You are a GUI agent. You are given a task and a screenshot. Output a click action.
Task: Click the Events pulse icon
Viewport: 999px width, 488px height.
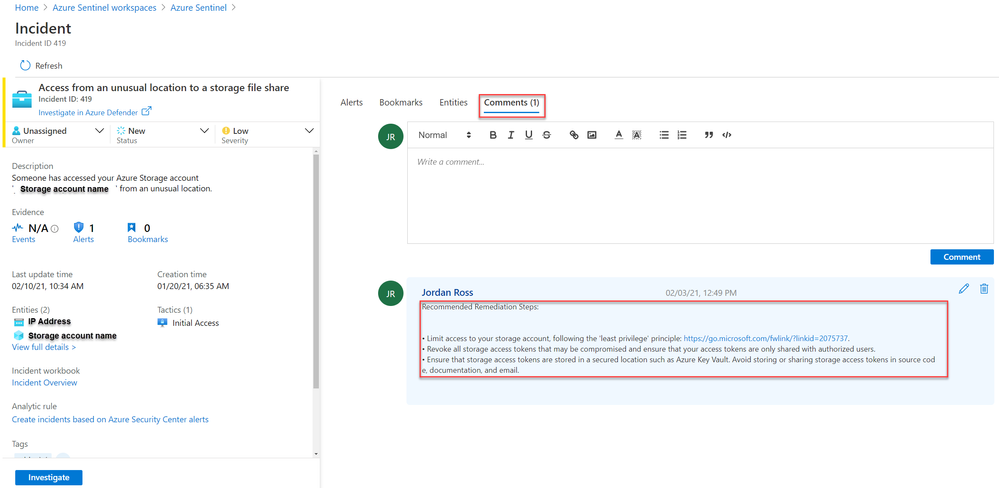pos(18,228)
